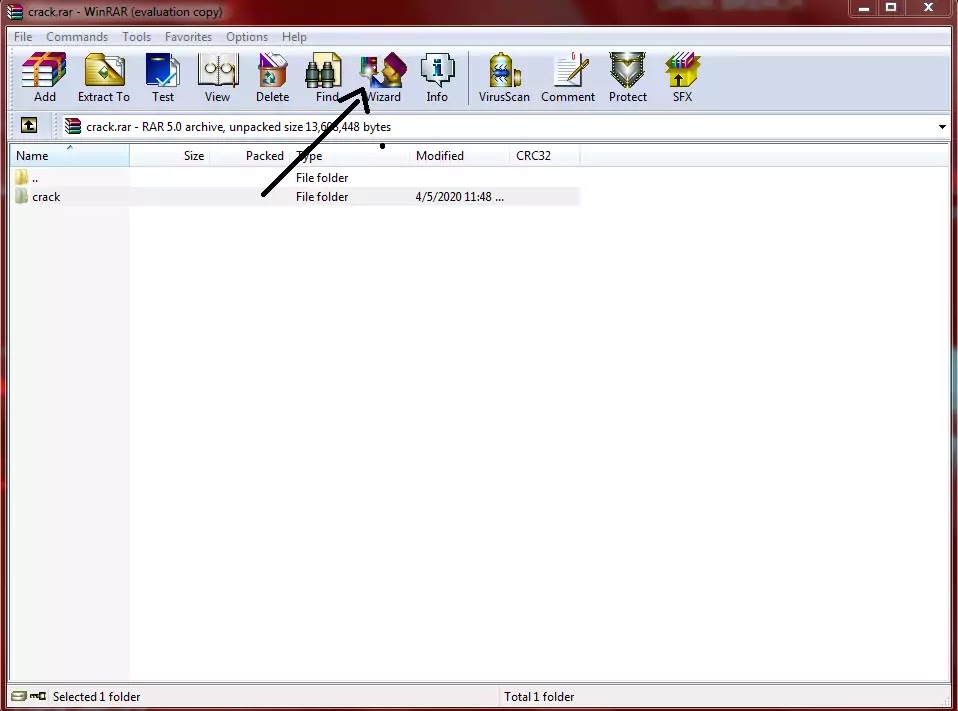Click the parent folder '..' icon

click(22, 178)
